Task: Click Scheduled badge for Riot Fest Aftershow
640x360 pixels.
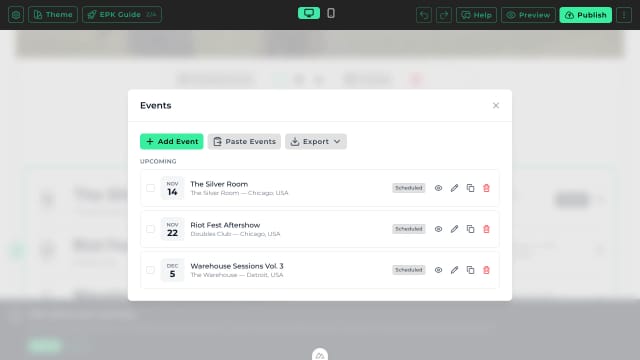Action: pos(409,229)
